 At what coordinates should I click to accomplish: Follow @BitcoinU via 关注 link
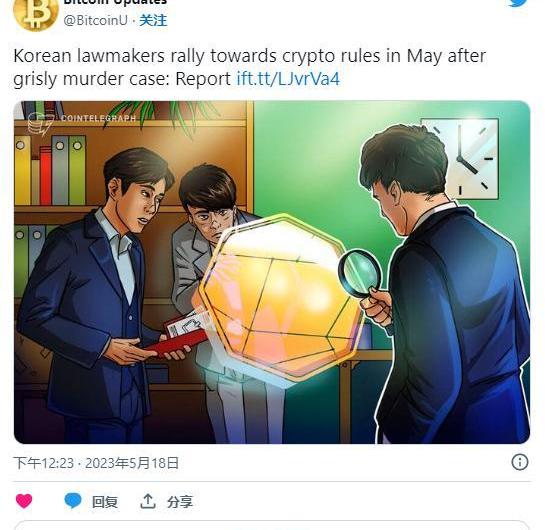point(153,20)
